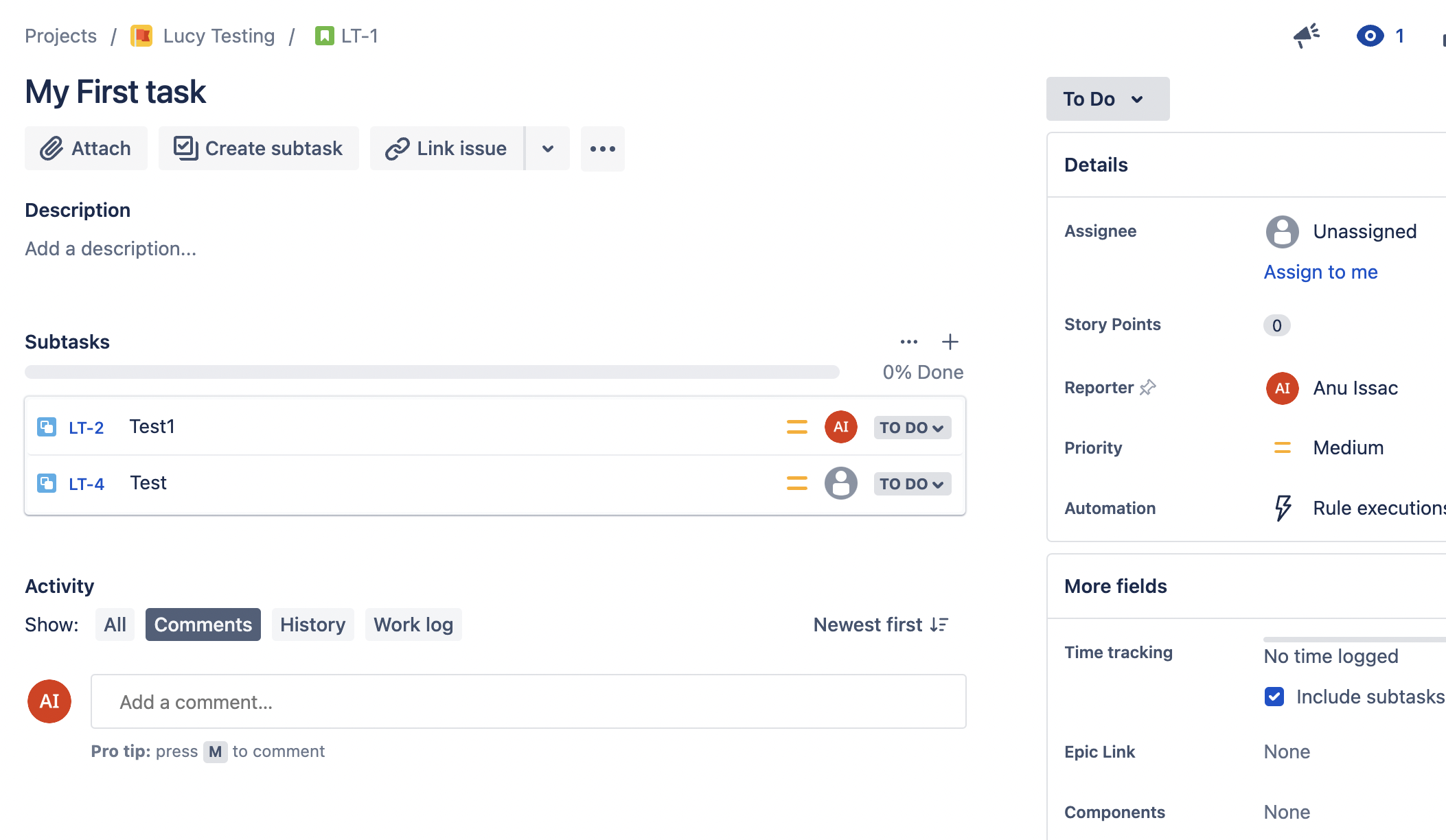The height and width of the screenshot is (840, 1446).
Task: Click the Assign to me link
Action: point(1321,272)
